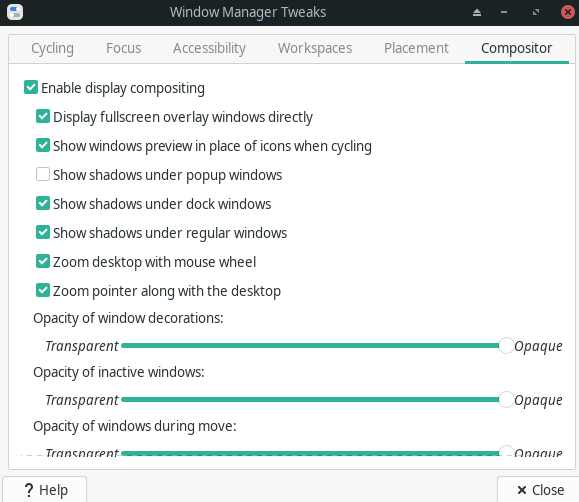Enable Show shadows under popup windows
The width and height of the screenshot is (579, 502).
point(43,174)
